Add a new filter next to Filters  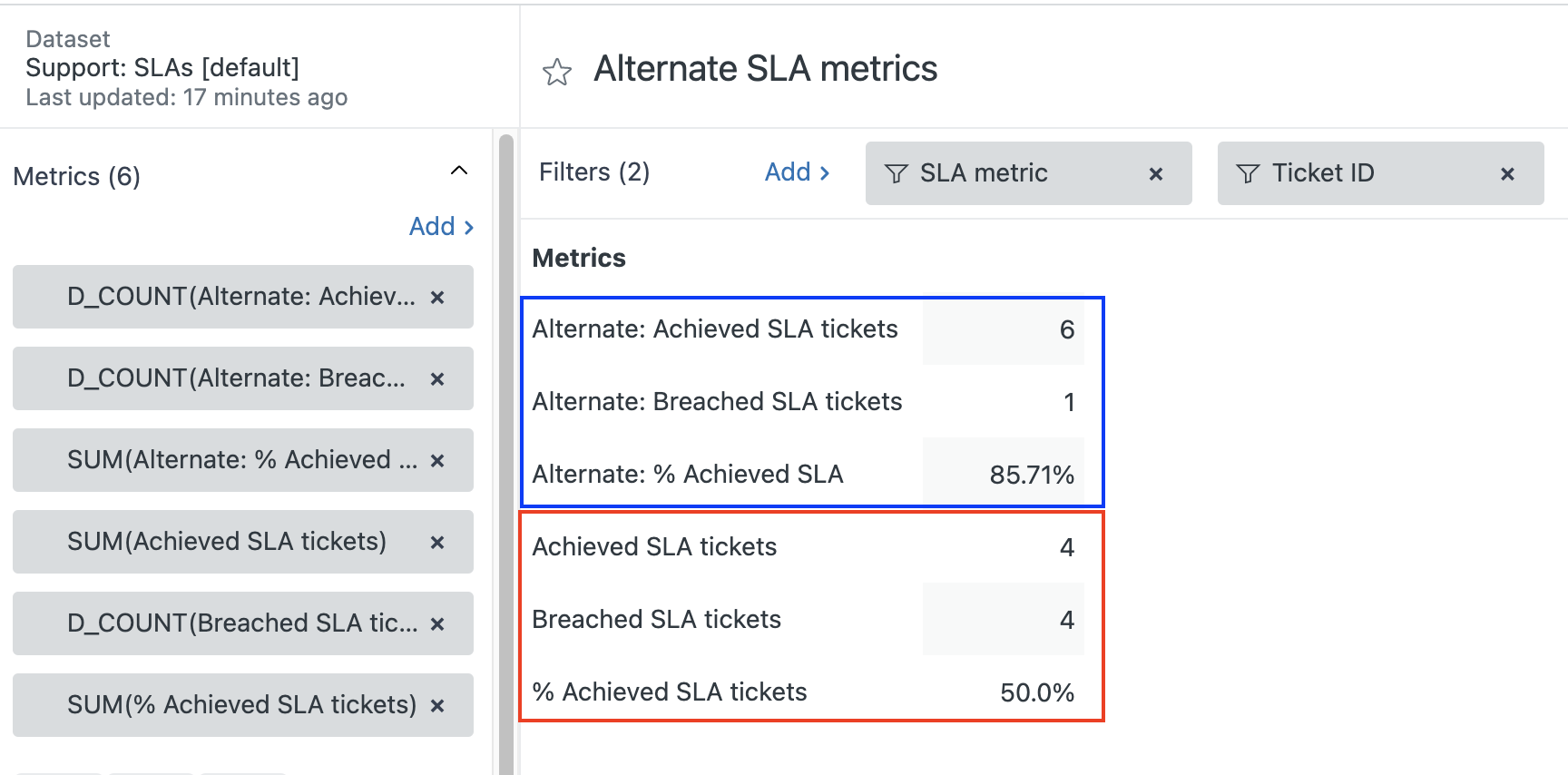(x=797, y=172)
